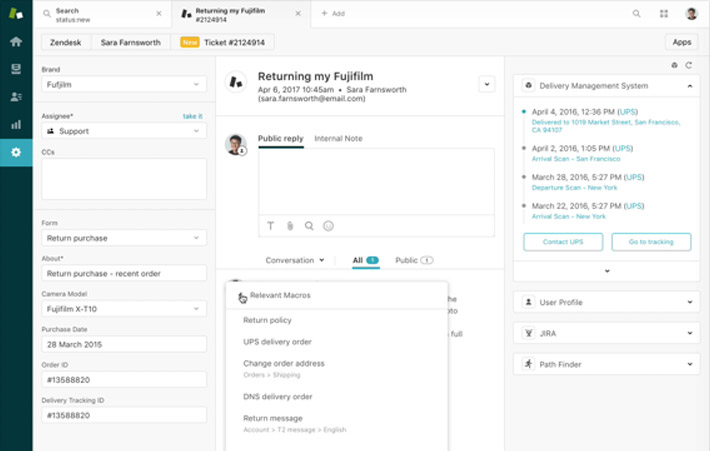Image resolution: width=710 pixels, height=451 pixels.
Task: Click the Path Finder app icon
Action: (528, 364)
